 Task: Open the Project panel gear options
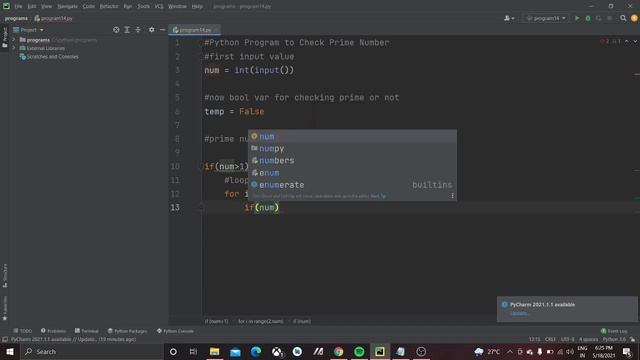[x=151, y=30]
